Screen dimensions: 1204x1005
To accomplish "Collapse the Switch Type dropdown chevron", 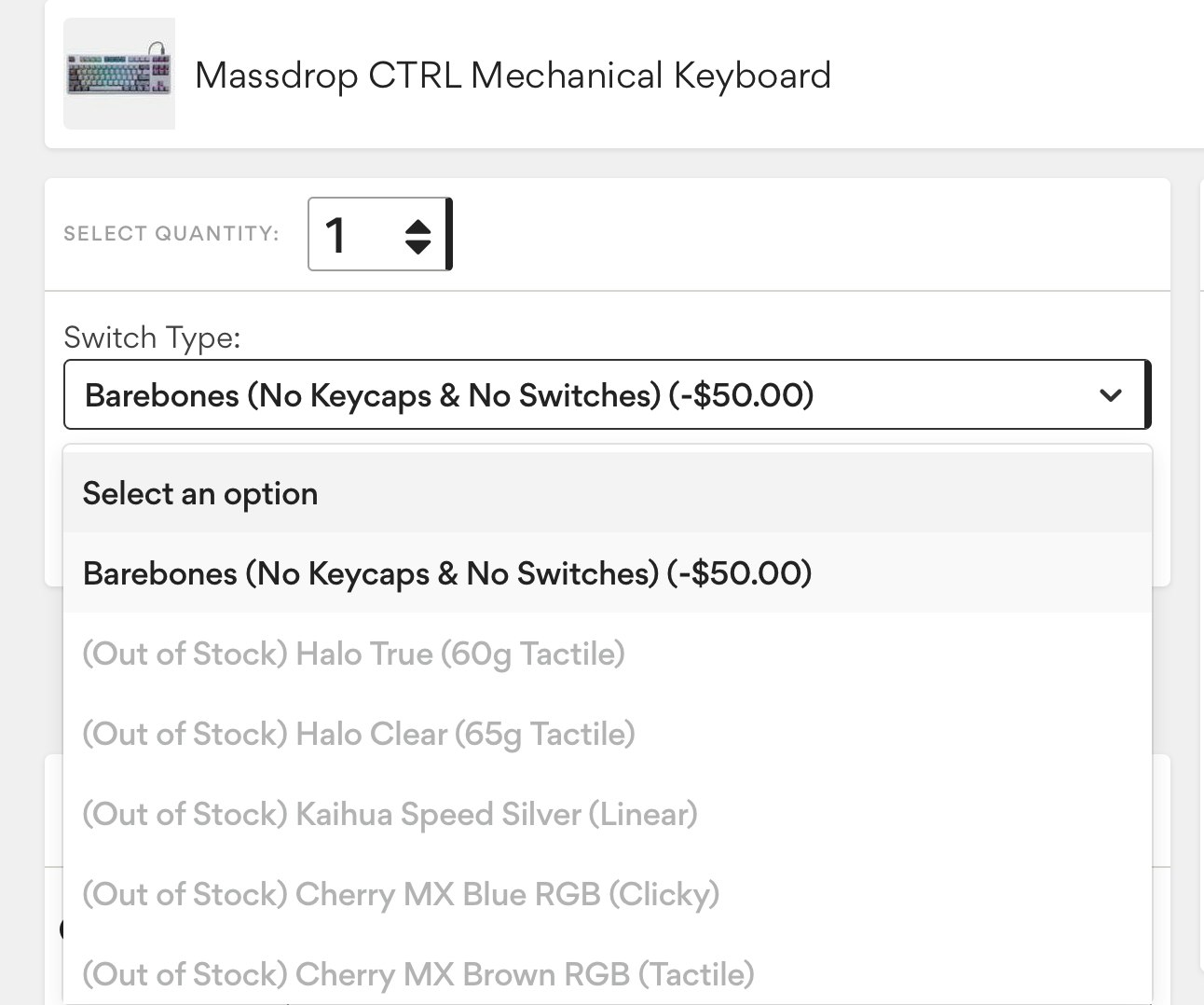I will coord(1110,395).
